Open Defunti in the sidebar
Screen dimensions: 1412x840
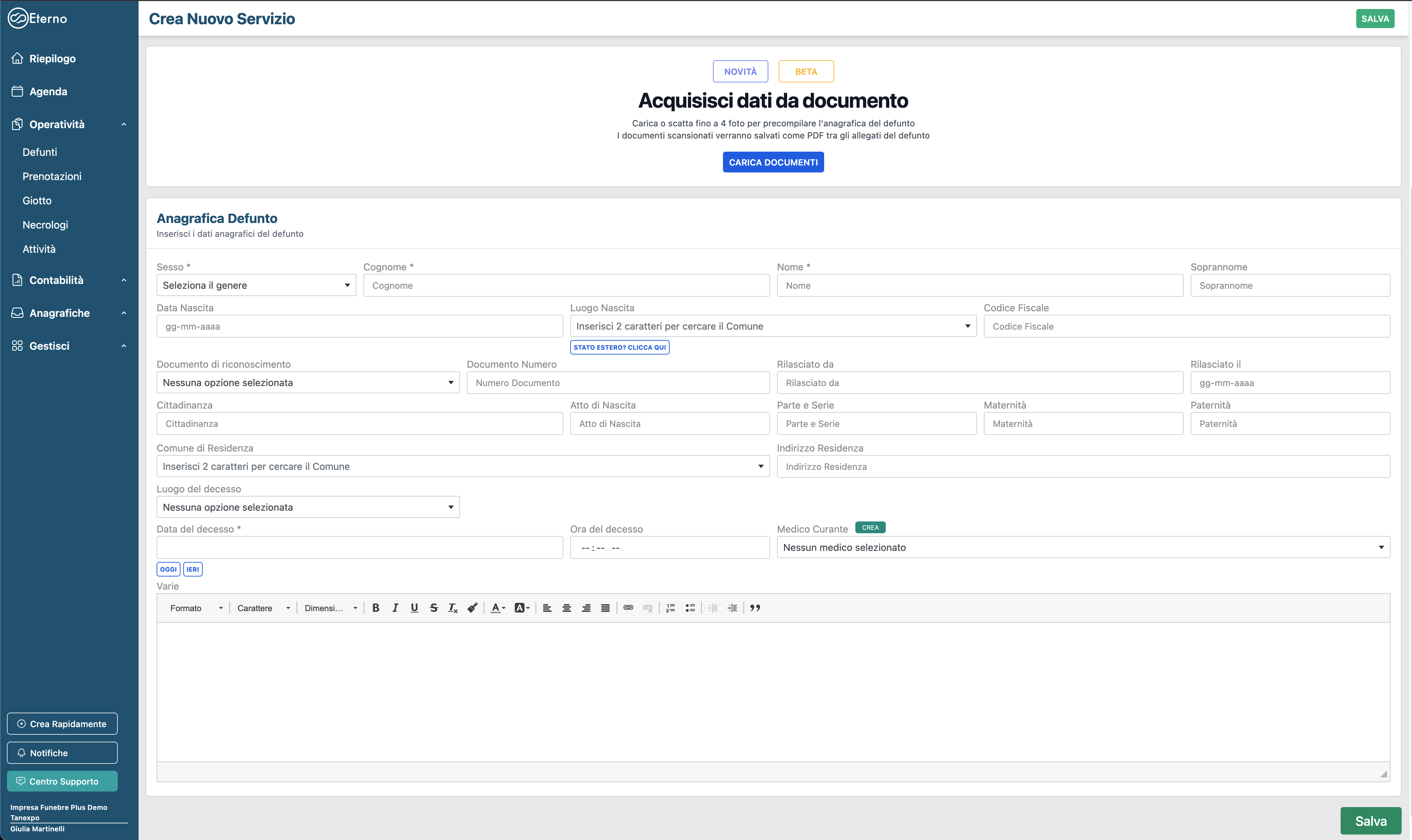39,152
